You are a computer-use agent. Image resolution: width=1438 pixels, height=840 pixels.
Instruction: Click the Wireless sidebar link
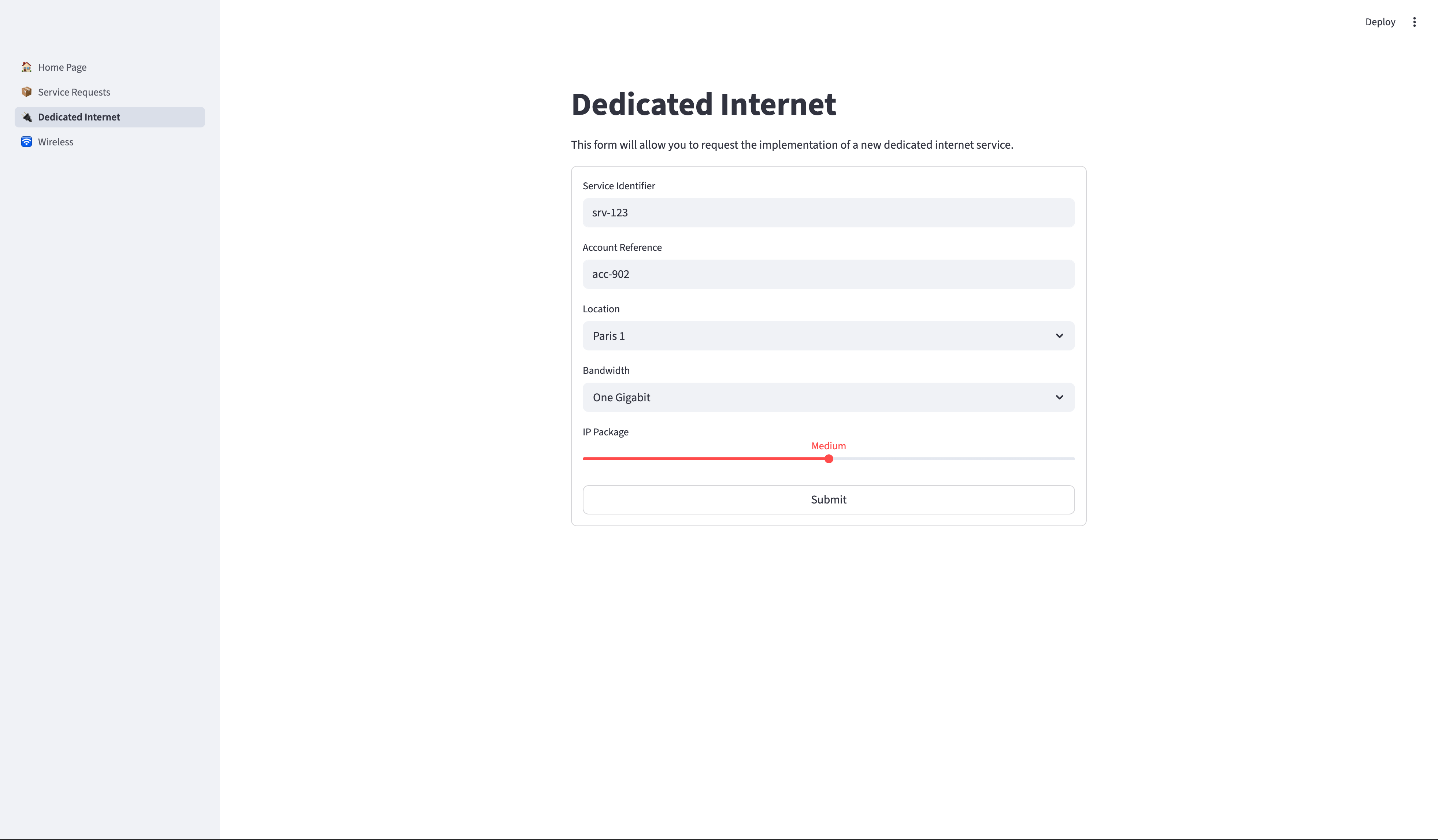coord(55,141)
